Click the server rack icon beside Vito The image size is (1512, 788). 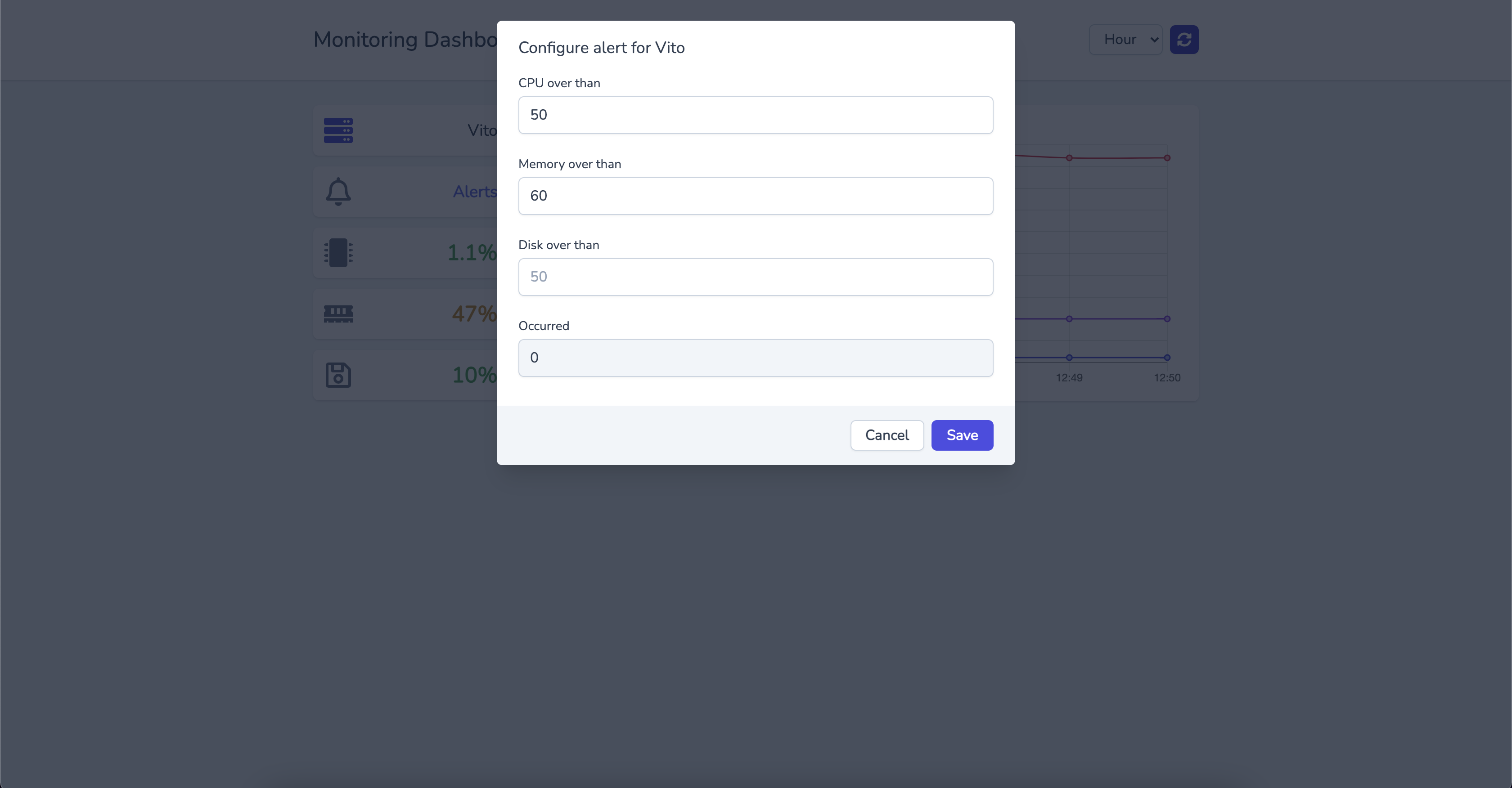(338, 130)
